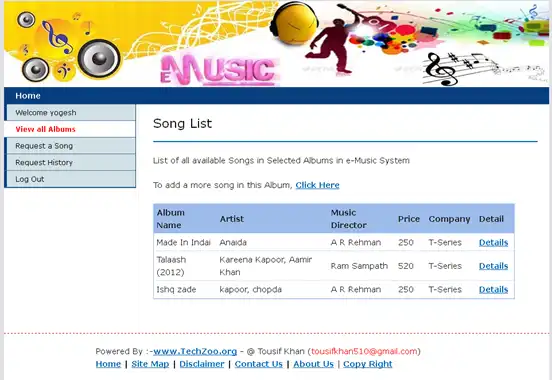Select the Made In Indai album cell
The image size is (552, 380).
click(183, 242)
